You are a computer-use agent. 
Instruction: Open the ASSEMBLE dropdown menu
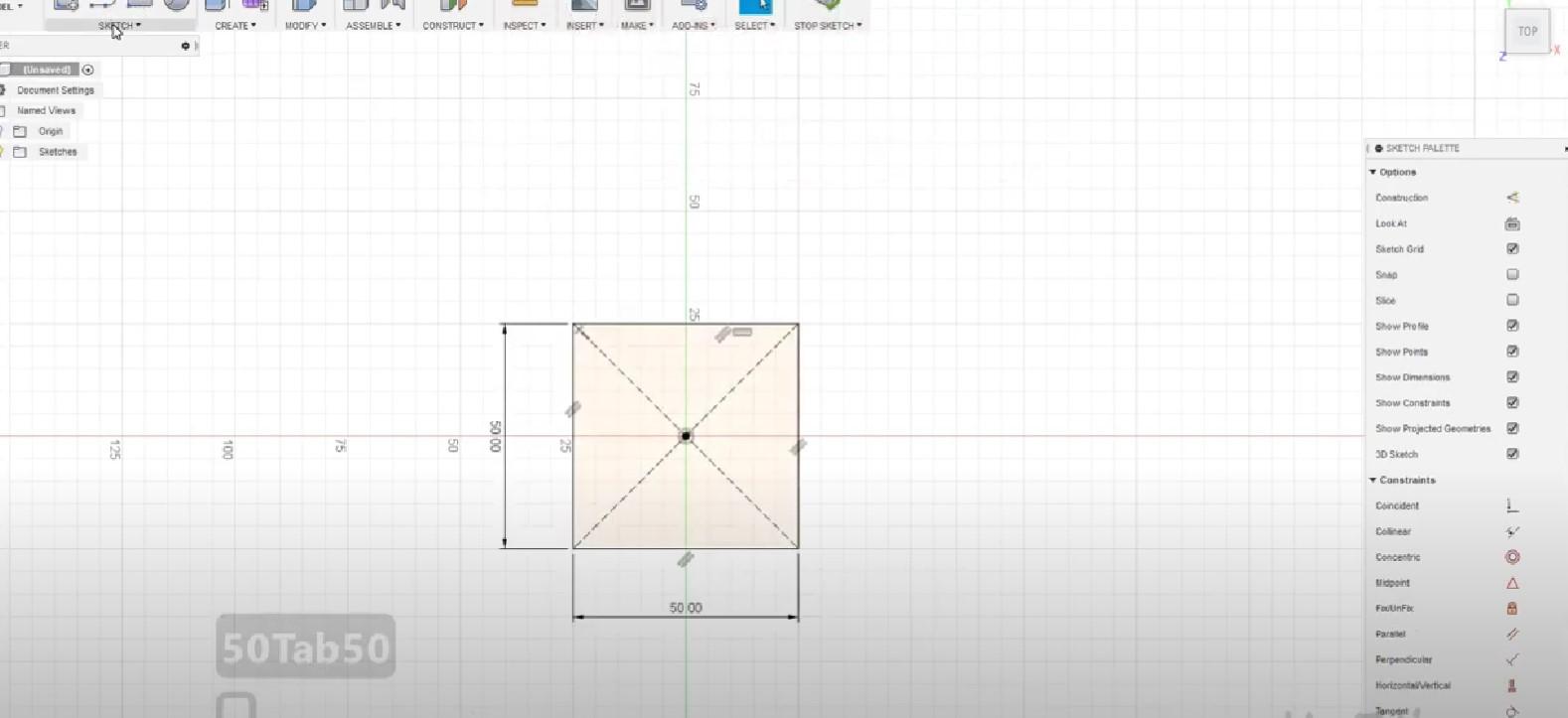tap(374, 26)
